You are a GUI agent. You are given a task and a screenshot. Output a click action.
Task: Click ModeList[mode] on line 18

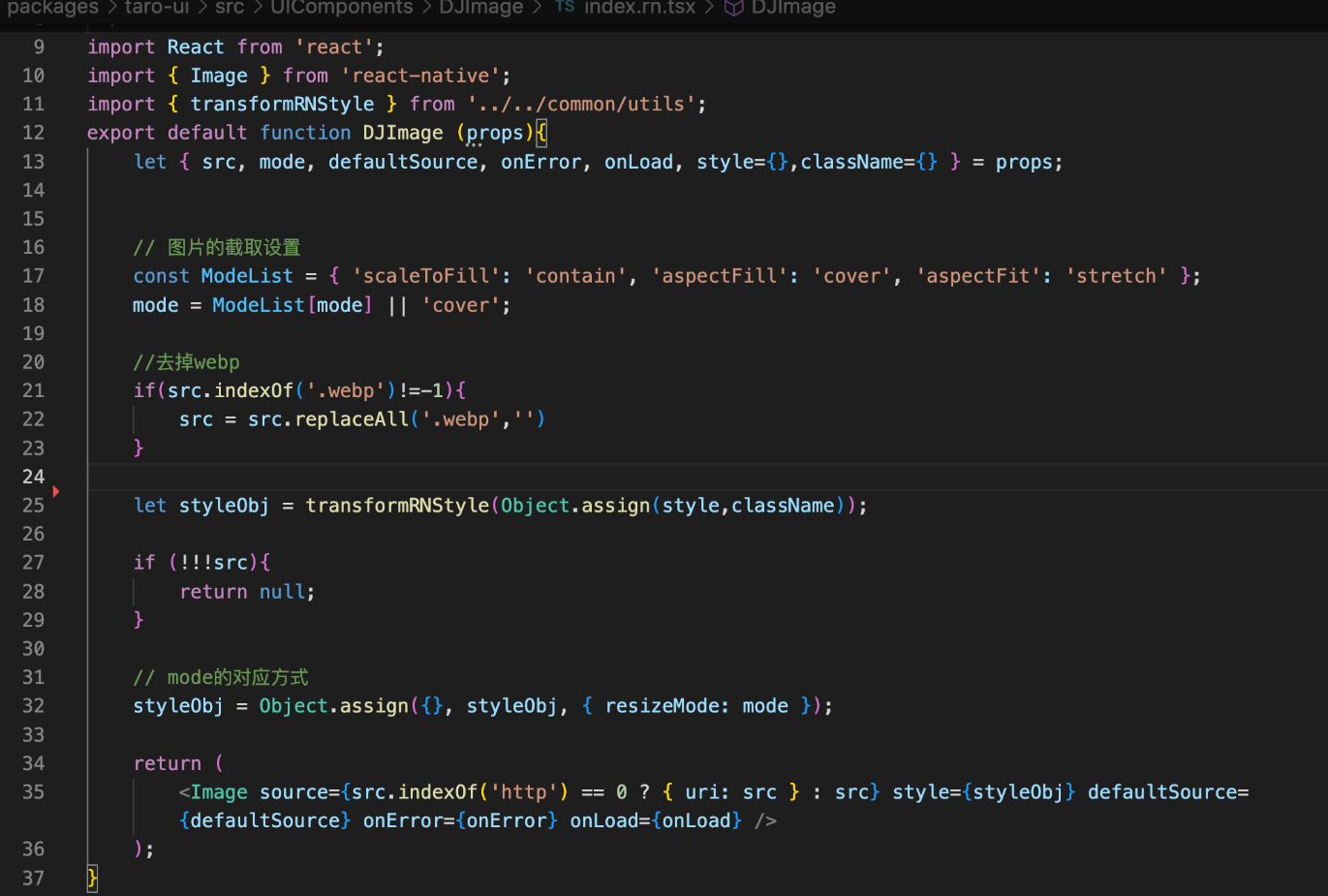pyautogui.click(x=293, y=305)
